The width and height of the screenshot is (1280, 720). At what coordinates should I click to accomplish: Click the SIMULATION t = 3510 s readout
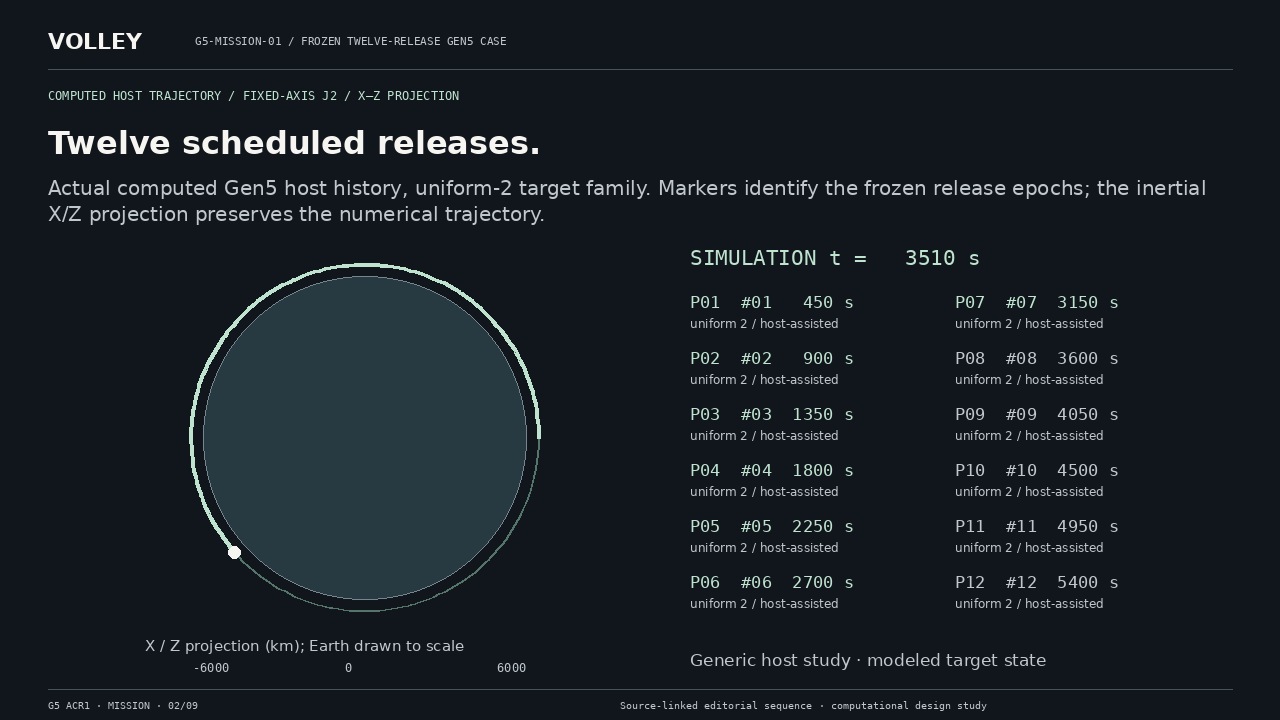pos(835,258)
